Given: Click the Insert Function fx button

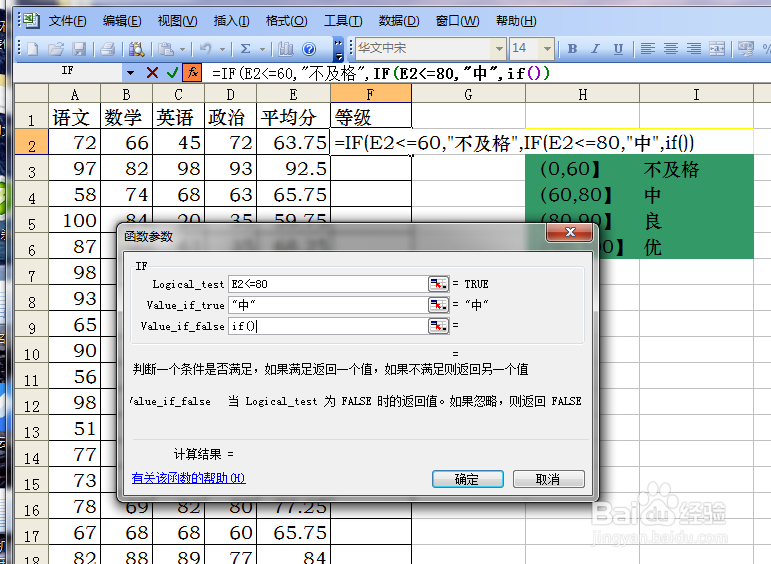Looking at the screenshot, I should click(192, 73).
